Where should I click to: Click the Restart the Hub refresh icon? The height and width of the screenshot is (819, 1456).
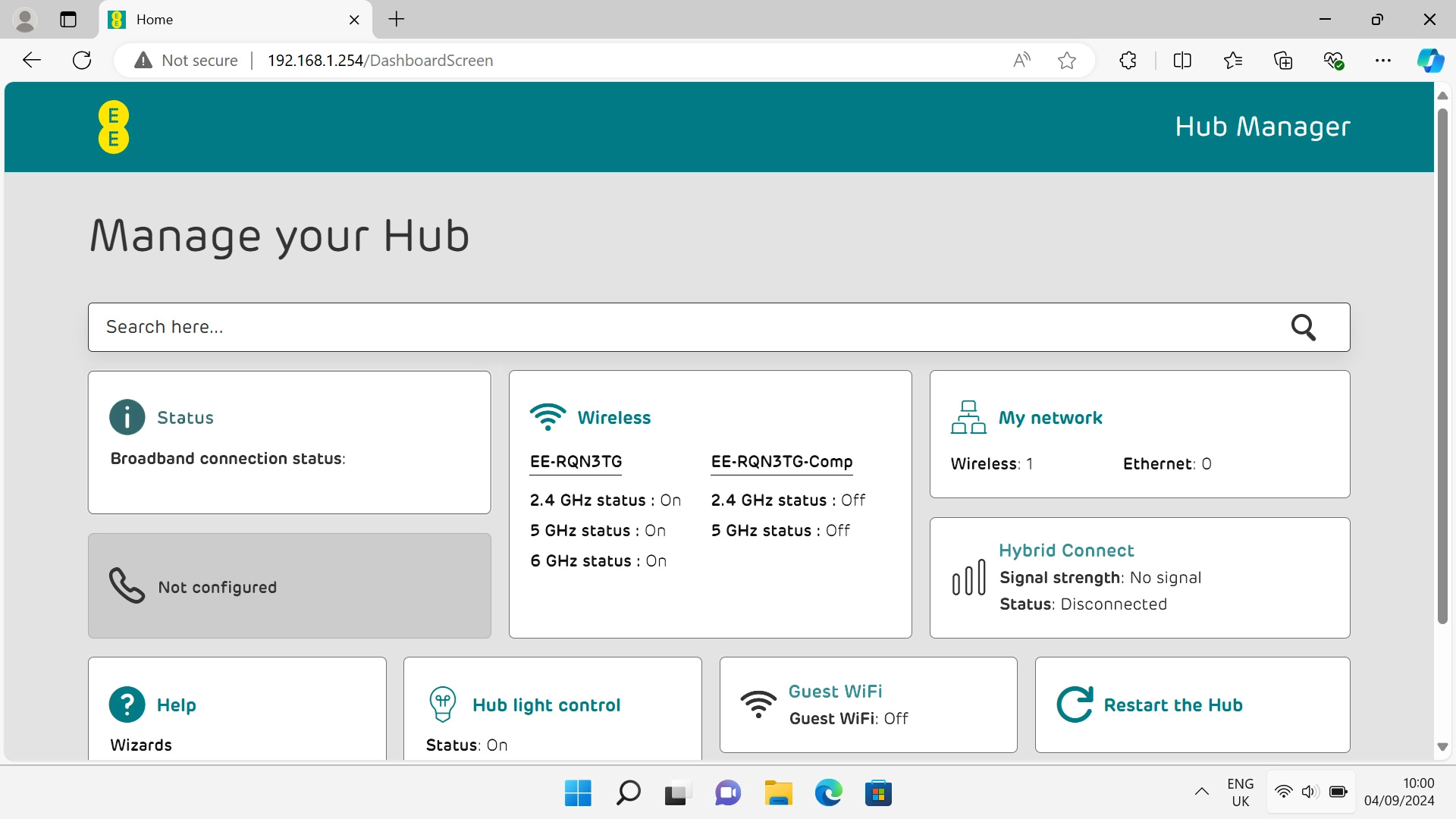1074,704
